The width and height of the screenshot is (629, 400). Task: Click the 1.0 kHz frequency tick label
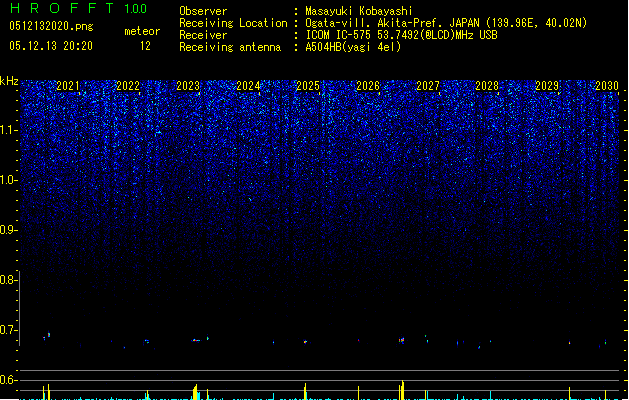[x=8, y=180]
